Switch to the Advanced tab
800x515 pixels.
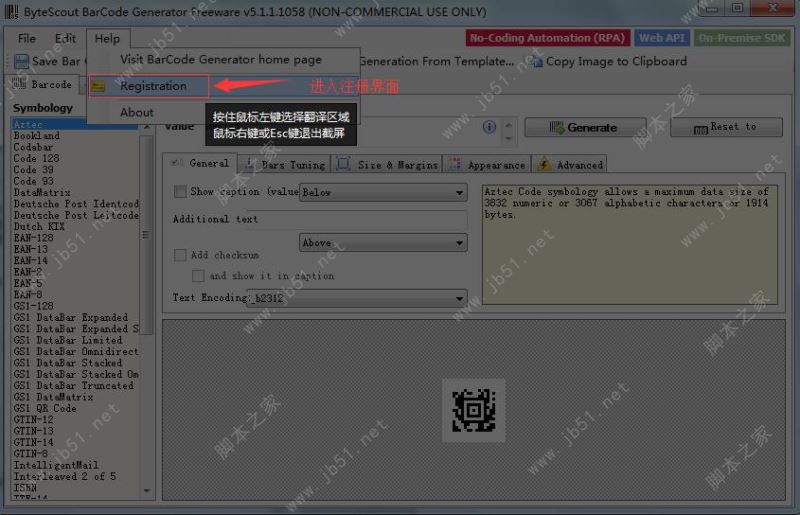point(569,164)
